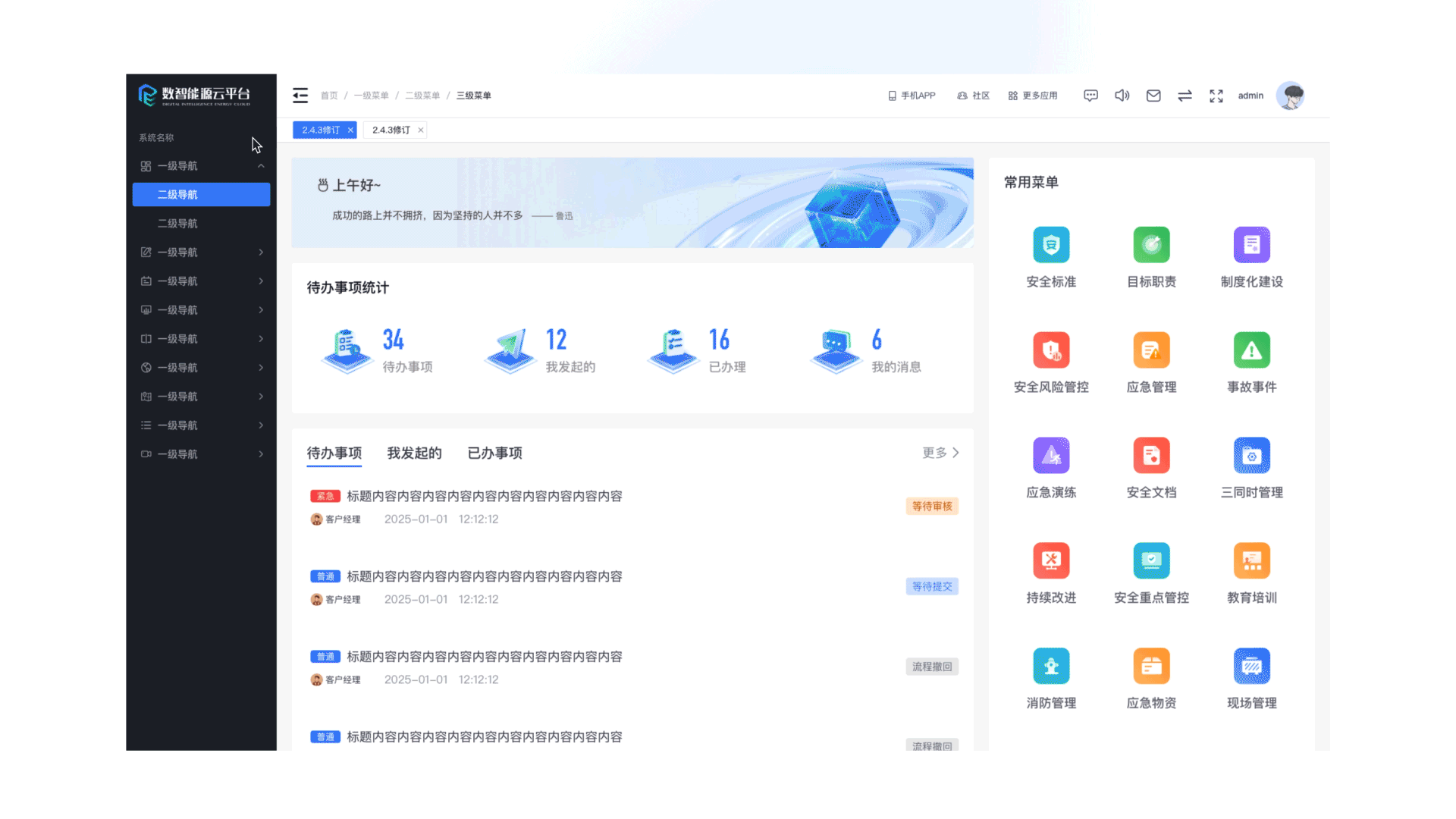
Task: Click the 手机APP link
Action: [912, 96]
